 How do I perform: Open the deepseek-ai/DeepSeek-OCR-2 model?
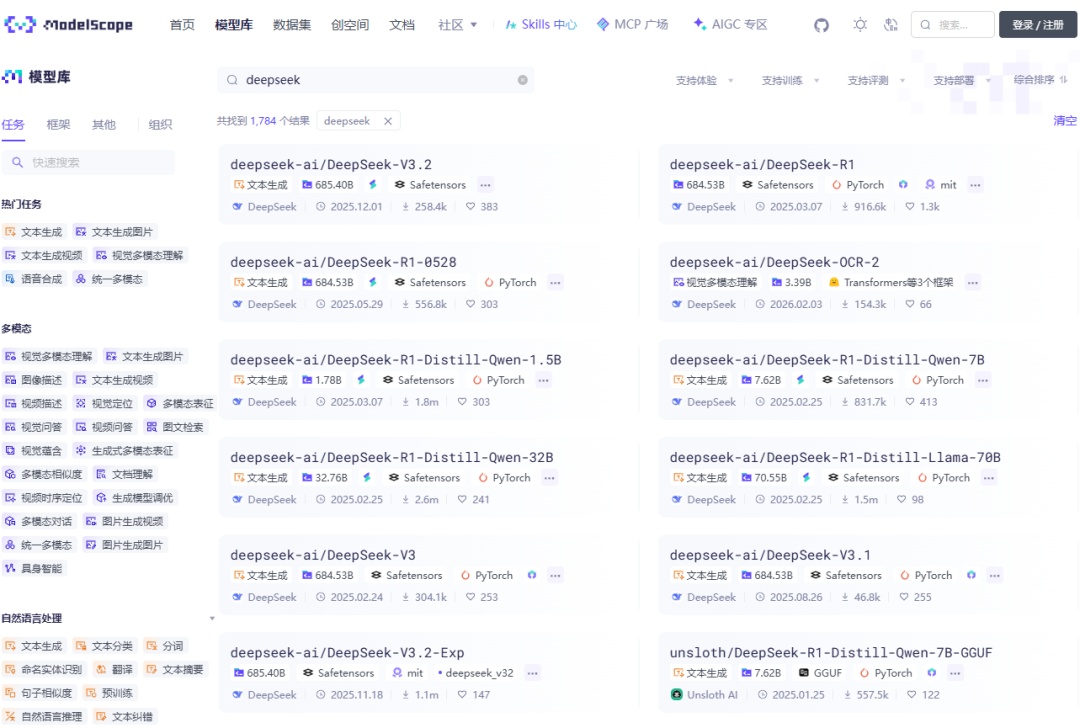pyautogui.click(x=774, y=262)
